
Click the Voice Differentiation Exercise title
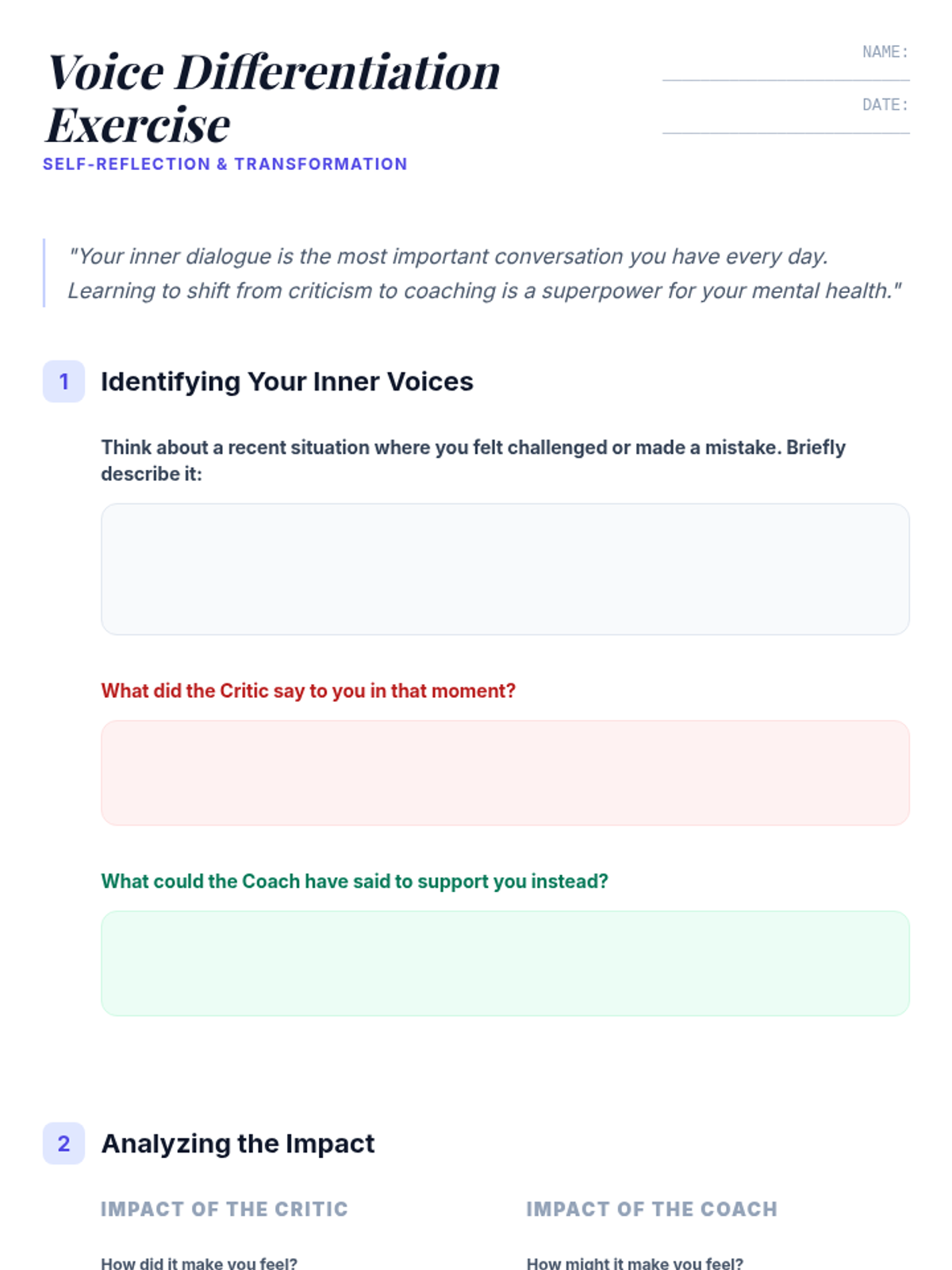click(274, 98)
